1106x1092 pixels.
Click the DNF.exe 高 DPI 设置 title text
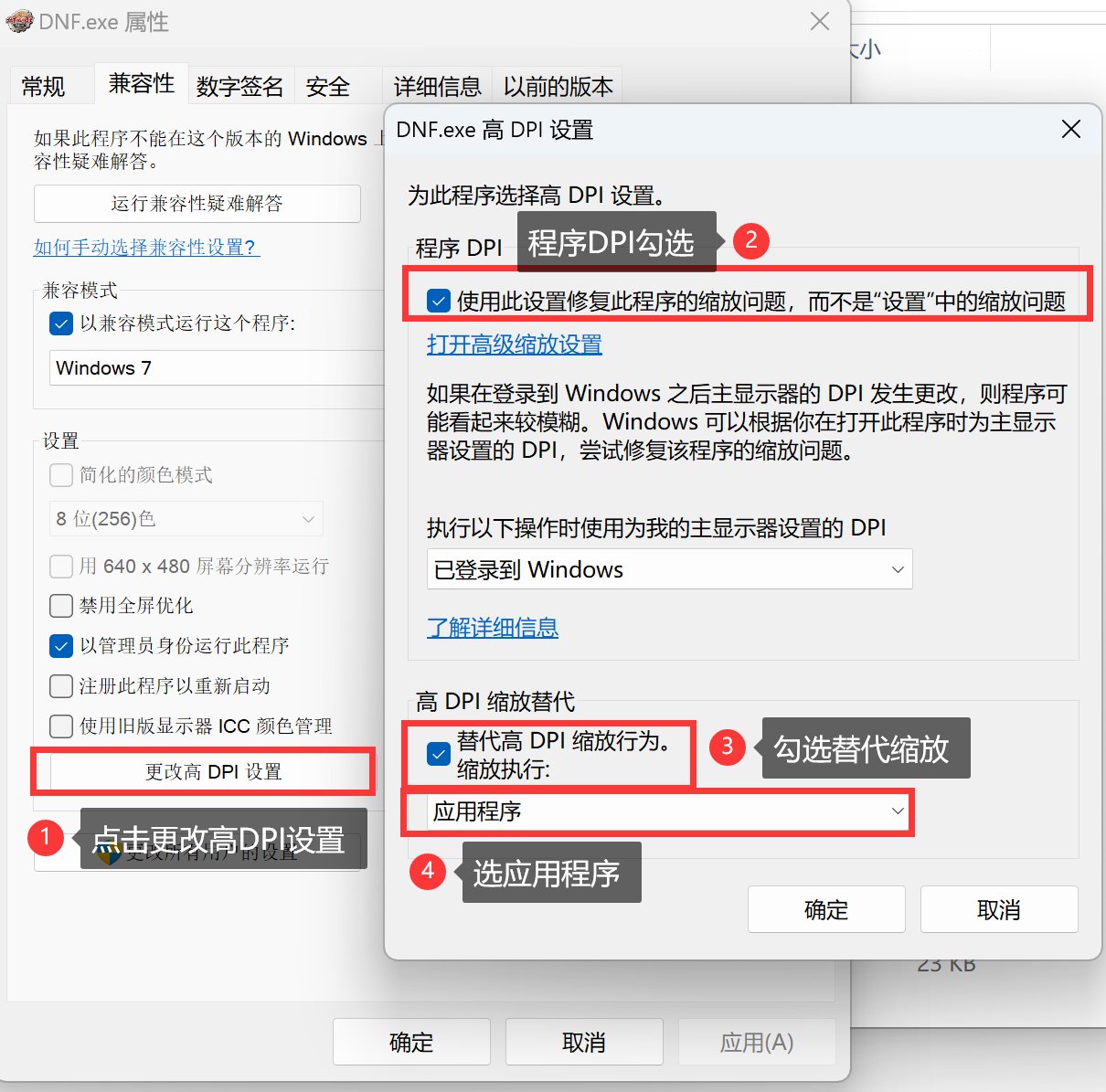pyautogui.click(x=495, y=130)
